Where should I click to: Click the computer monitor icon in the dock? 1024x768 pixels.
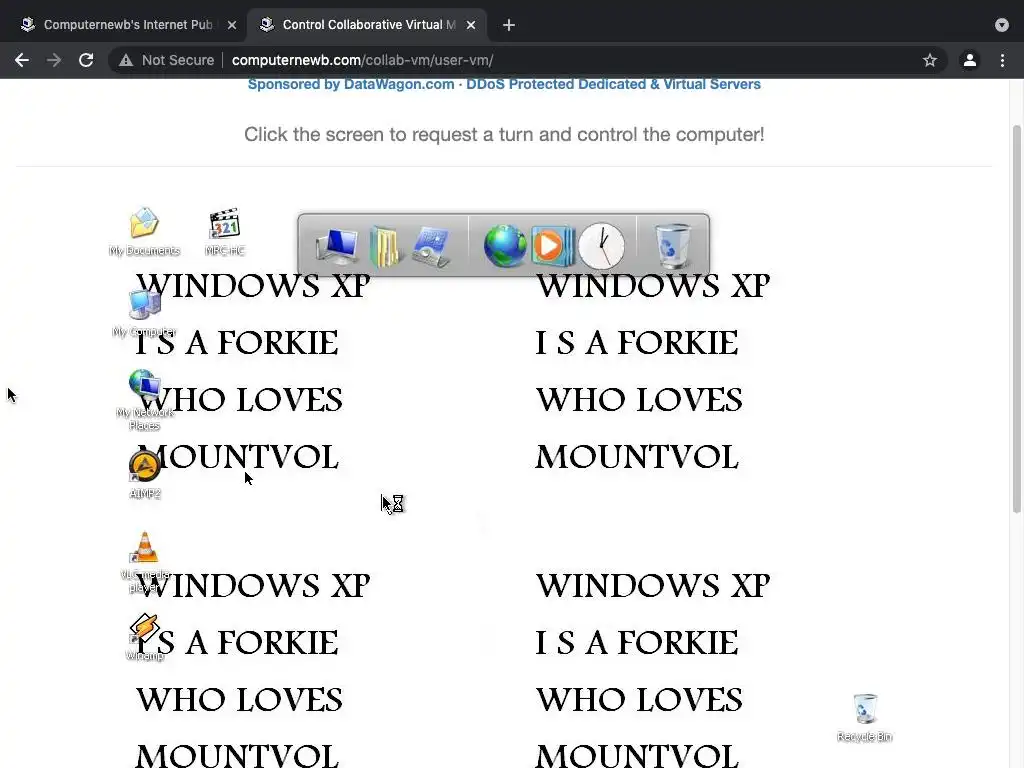(x=337, y=247)
